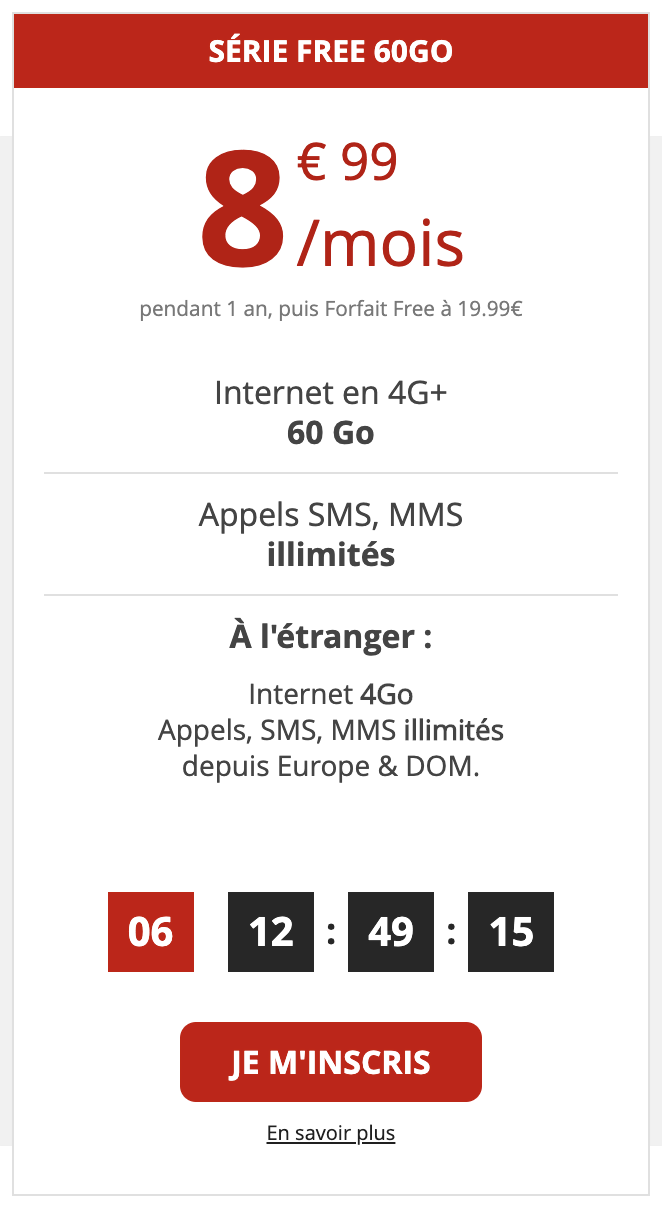The height and width of the screenshot is (1222, 662).
Task: Click the JE M'INSCRIS button
Action: 331,1061
